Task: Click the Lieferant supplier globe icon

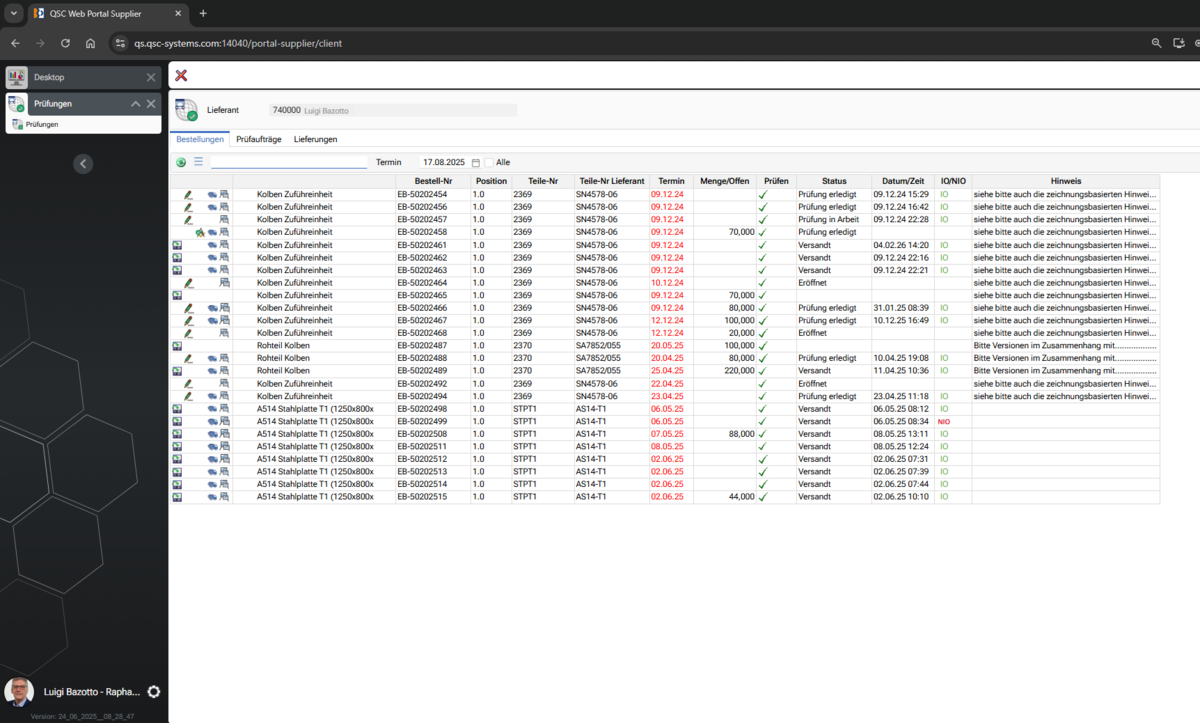Action: 186,110
